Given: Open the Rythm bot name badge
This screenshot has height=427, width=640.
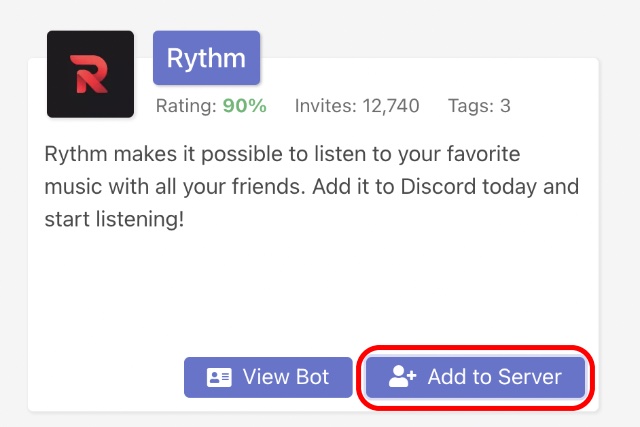Looking at the screenshot, I should tap(207, 58).
